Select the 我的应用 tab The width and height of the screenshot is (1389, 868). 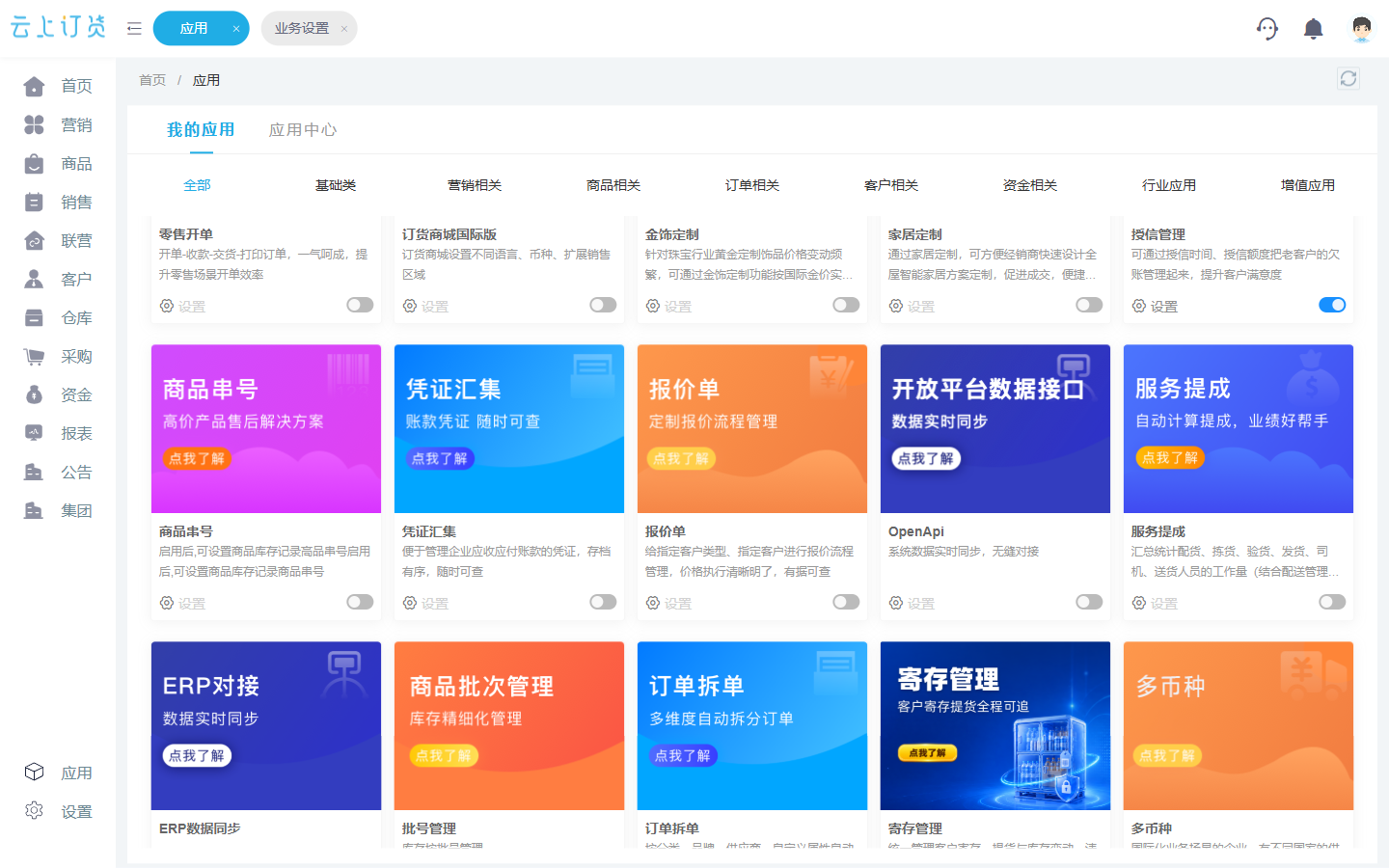tap(201, 130)
